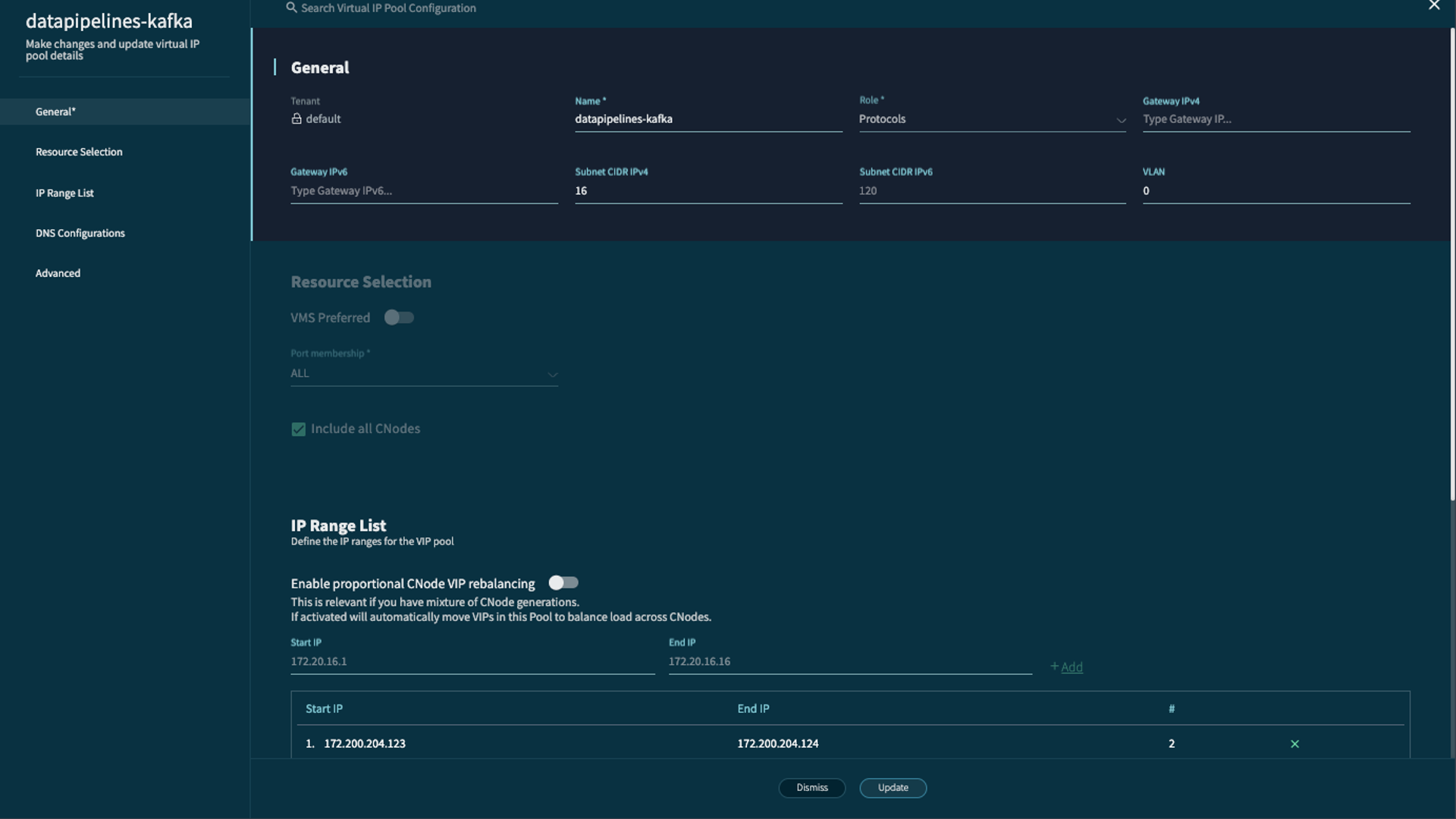Image resolution: width=1456 pixels, height=819 pixels.
Task: Expand the Port membership ALL dropdown
Action: click(423, 374)
